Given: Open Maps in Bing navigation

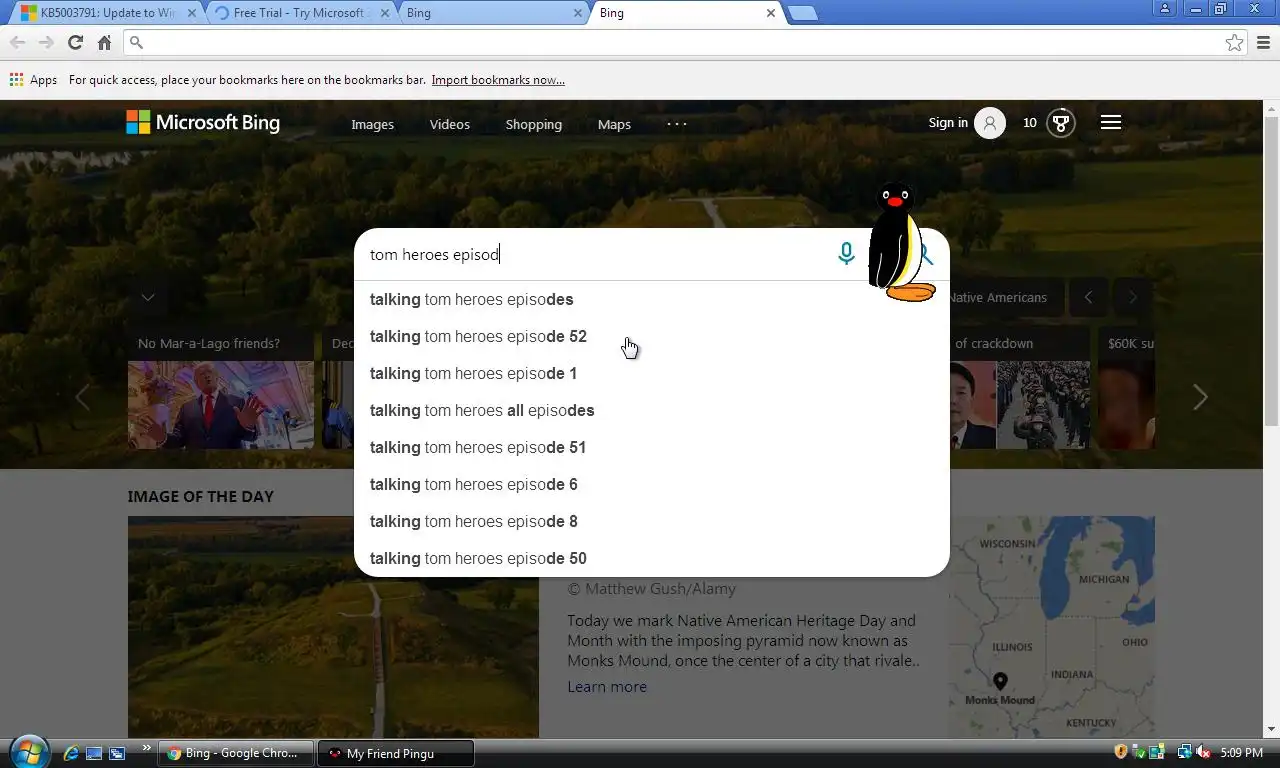Looking at the screenshot, I should coord(614,124).
